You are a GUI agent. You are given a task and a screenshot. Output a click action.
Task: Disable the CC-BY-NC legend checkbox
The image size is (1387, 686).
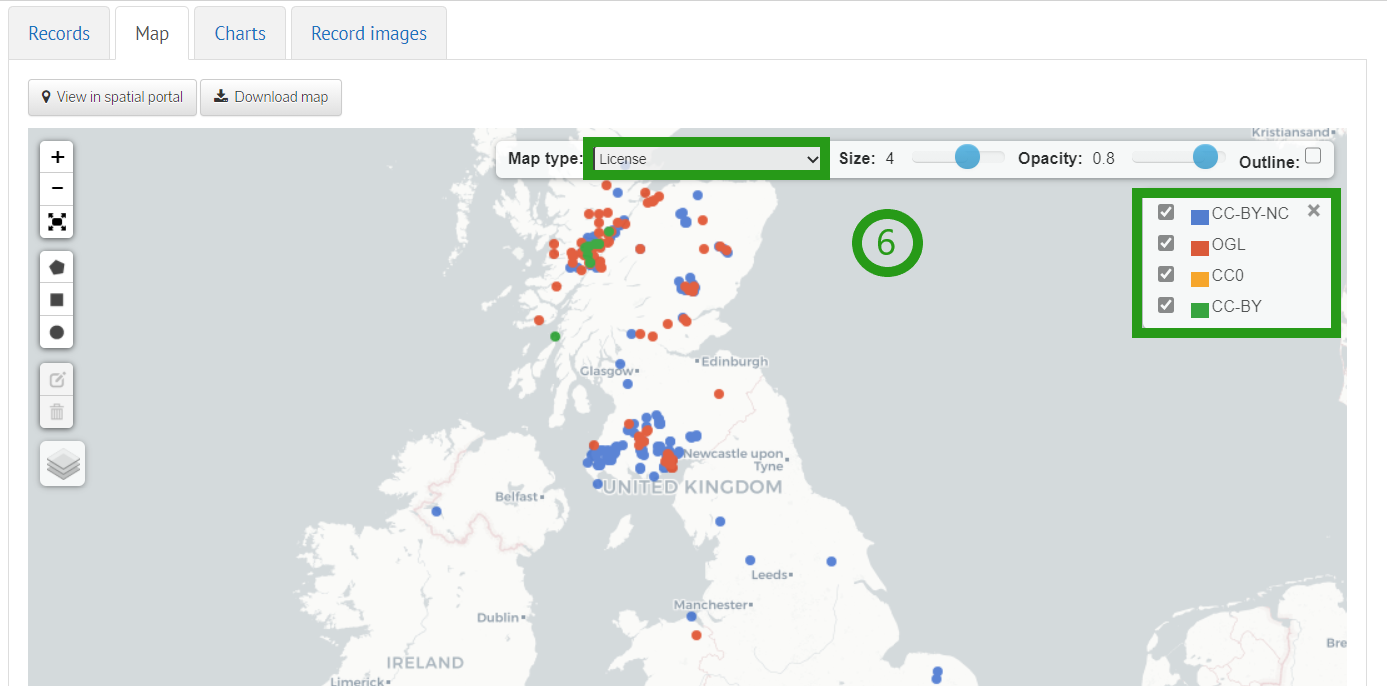(1165, 211)
